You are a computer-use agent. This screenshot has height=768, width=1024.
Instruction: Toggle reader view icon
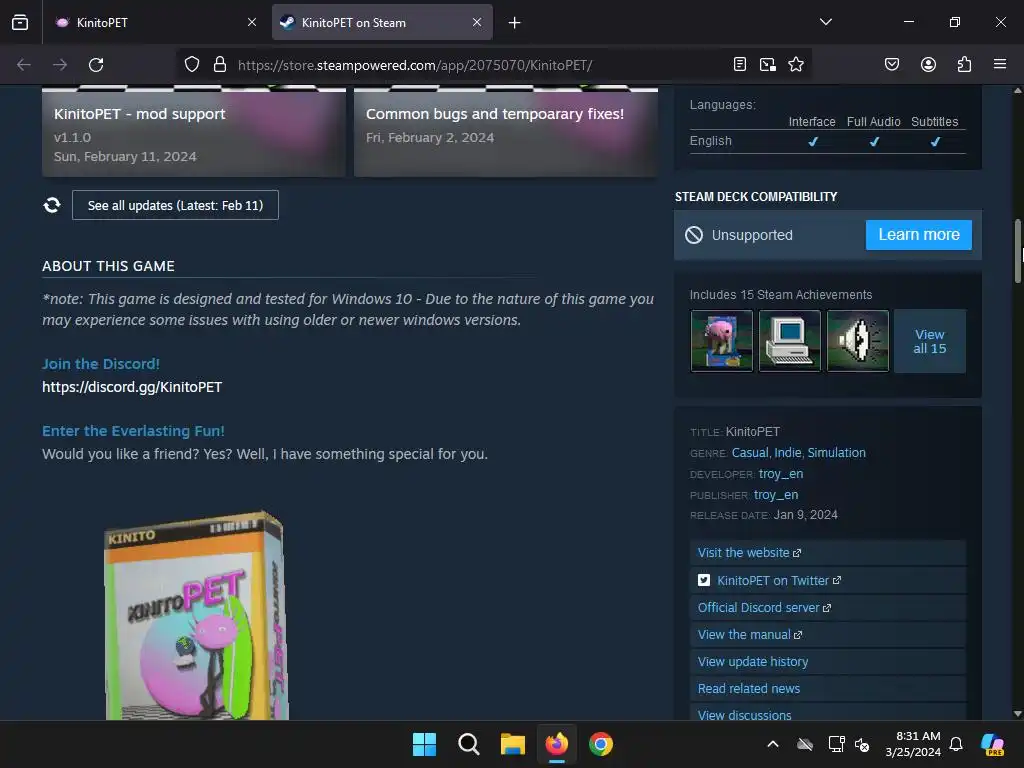(739, 65)
